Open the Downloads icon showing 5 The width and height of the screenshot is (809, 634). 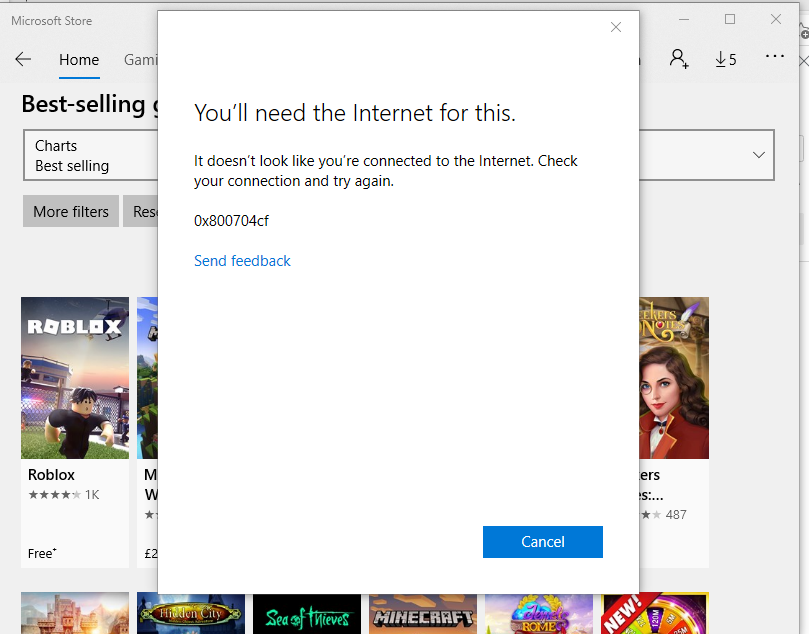726,59
